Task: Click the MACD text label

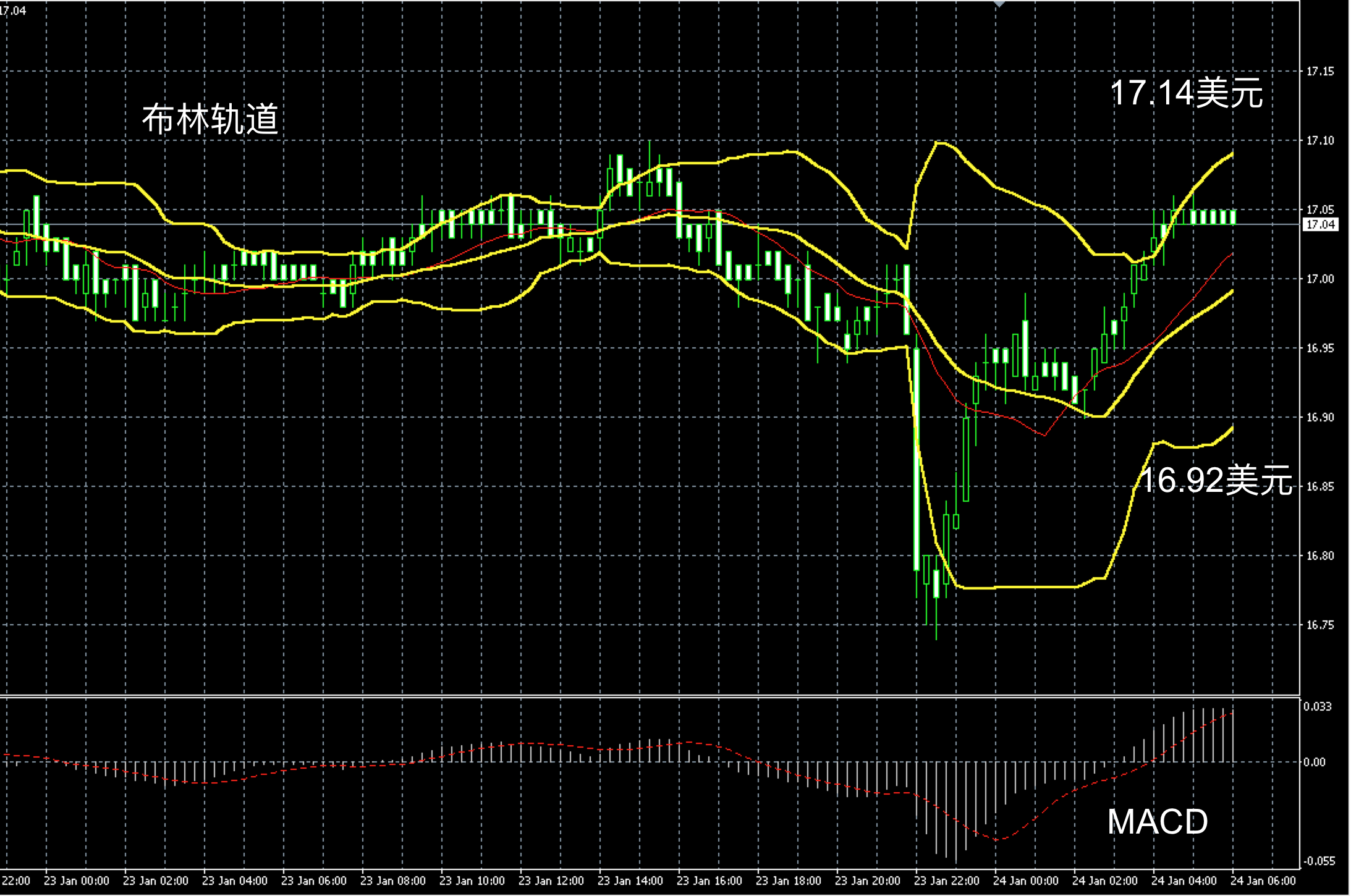Action: point(1157,821)
